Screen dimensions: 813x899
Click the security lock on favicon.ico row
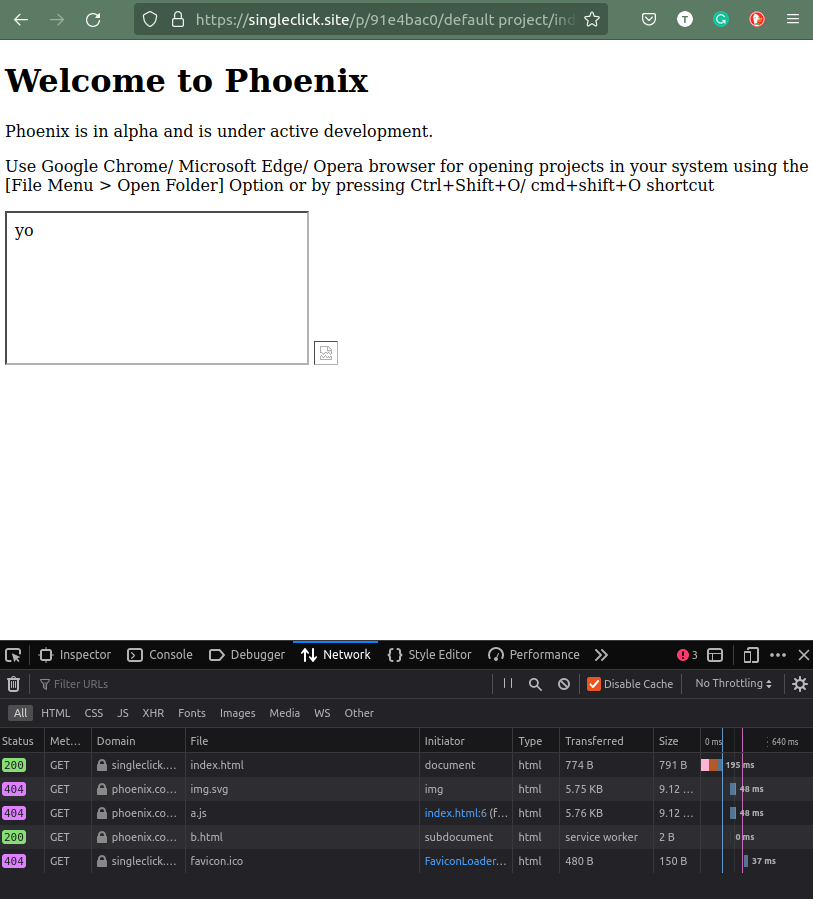coord(102,861)
